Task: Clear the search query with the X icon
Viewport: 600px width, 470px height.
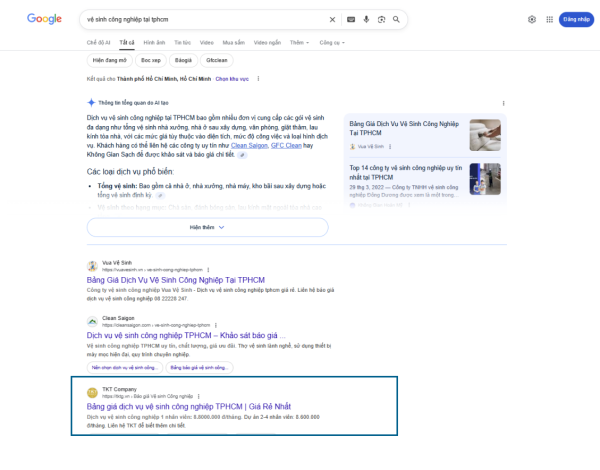Action: pos(333,19)
